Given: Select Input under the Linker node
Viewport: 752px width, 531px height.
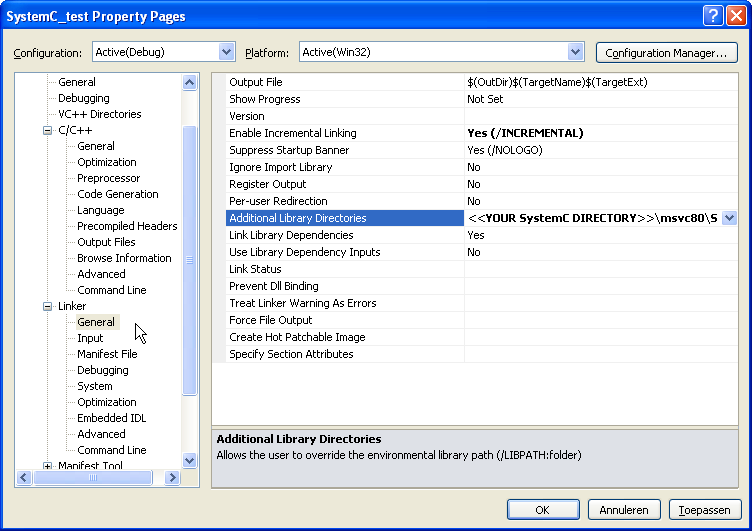Looking at the screenshot, I should [90, 338].
